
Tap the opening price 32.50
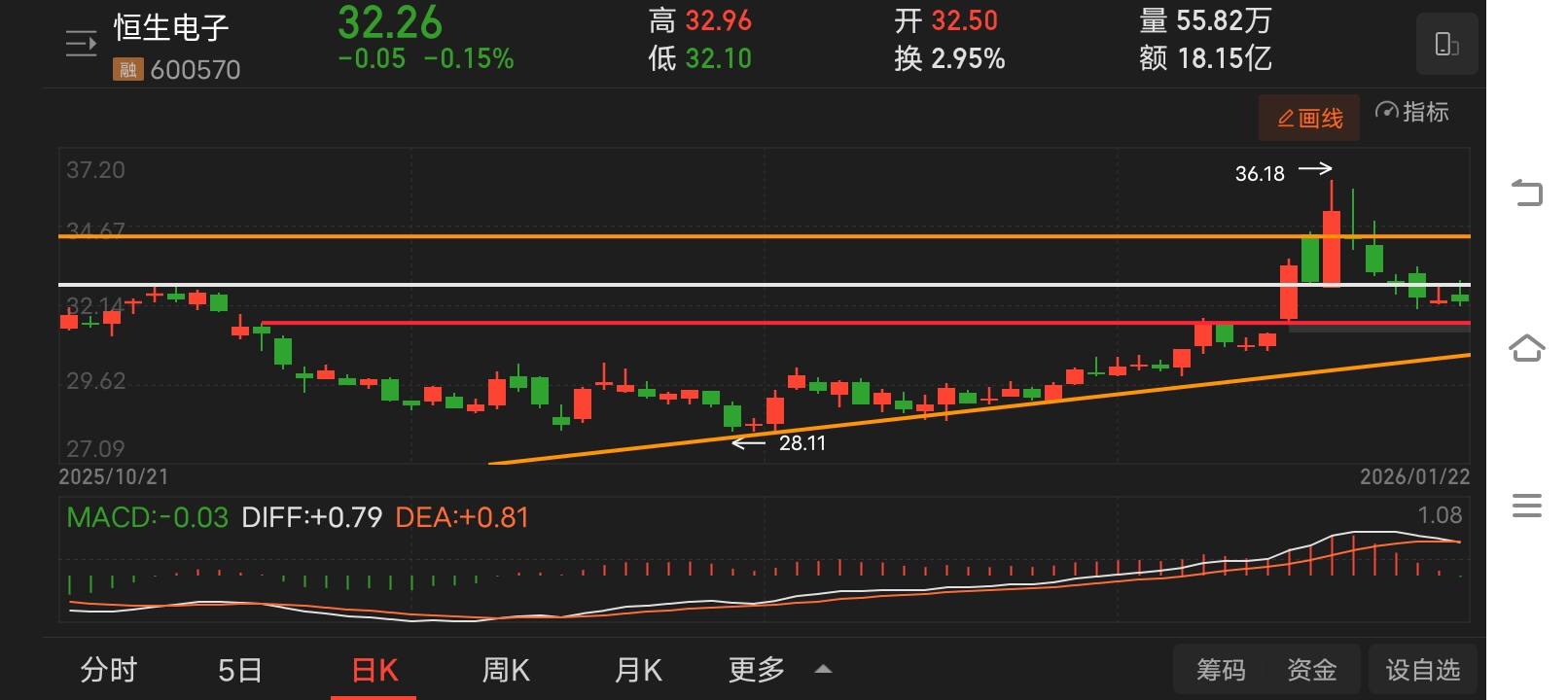coord(965,20)
